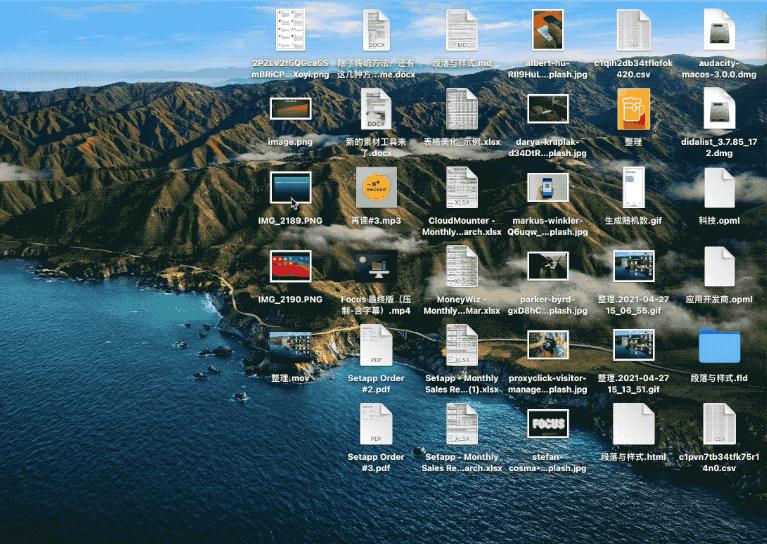767x544 pixels.
Task: Click the Setapp Order #3.pdf document
Action: tap(376, 424)
